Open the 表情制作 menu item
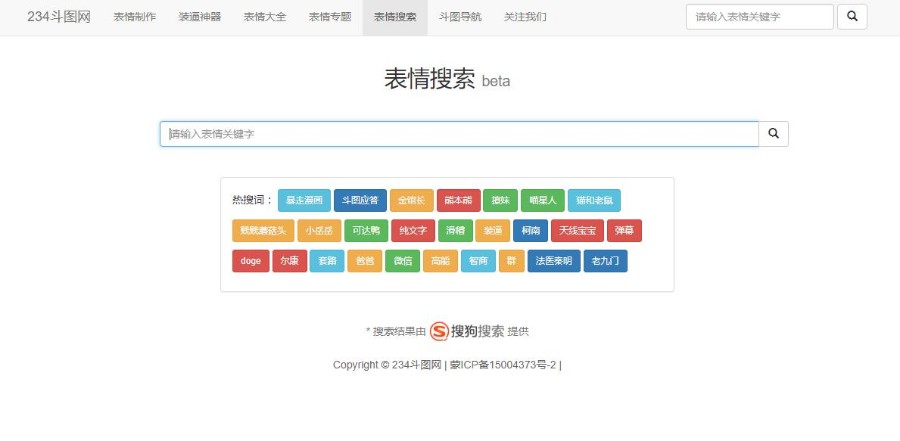The height and width of the screenshot is (441, 900). (x=134, y=17)
